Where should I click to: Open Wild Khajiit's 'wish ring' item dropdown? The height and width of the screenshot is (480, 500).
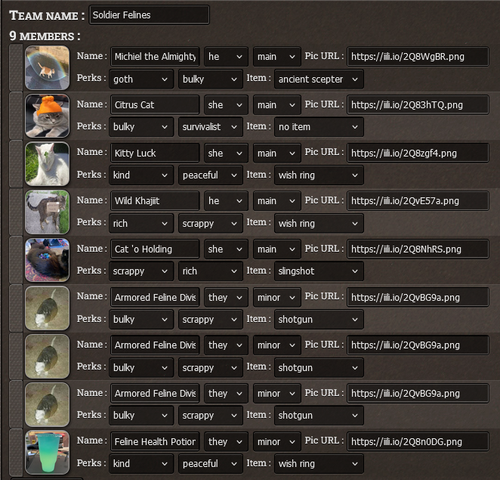coord(319,224)
